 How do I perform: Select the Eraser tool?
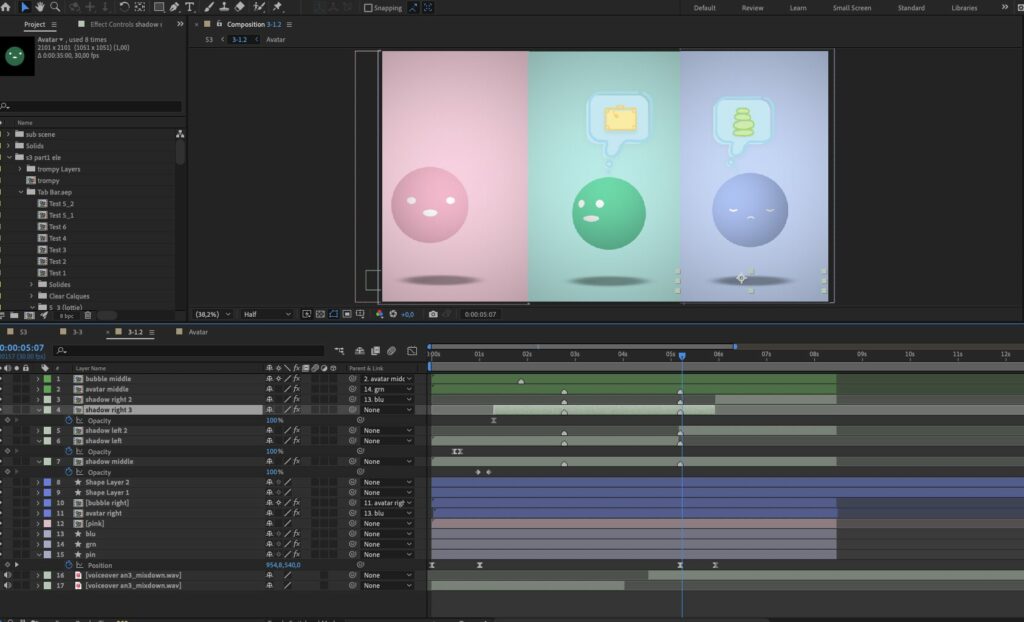tap(239, 7)
